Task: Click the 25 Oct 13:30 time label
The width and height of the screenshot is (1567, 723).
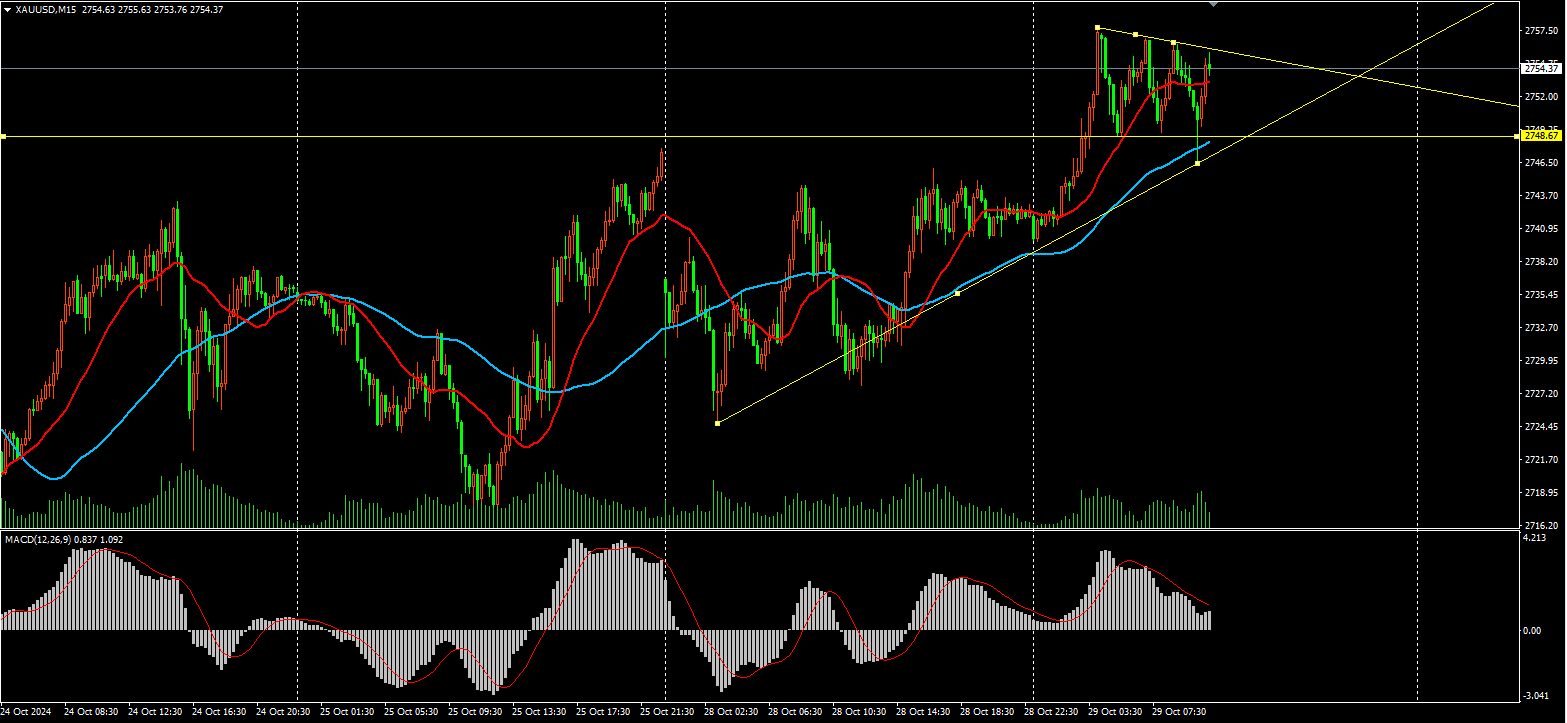Action: pos(539,712)
